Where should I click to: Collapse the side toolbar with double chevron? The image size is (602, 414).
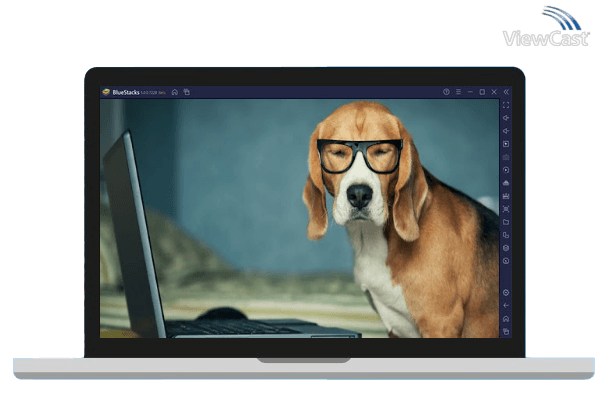[x=506, y=92]
